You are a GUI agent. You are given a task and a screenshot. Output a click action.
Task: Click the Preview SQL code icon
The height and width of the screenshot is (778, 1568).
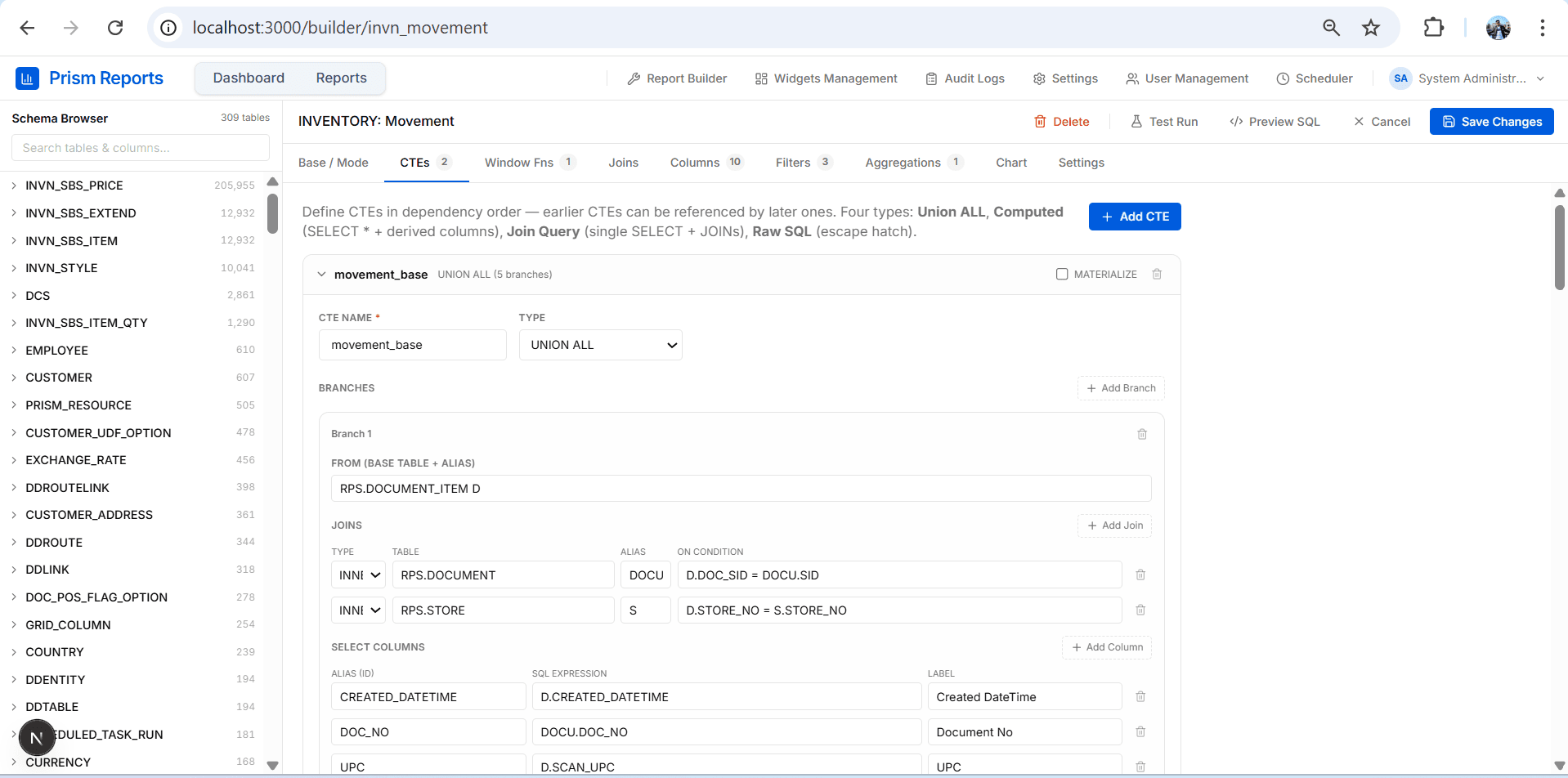click(x=1237, y=121)
